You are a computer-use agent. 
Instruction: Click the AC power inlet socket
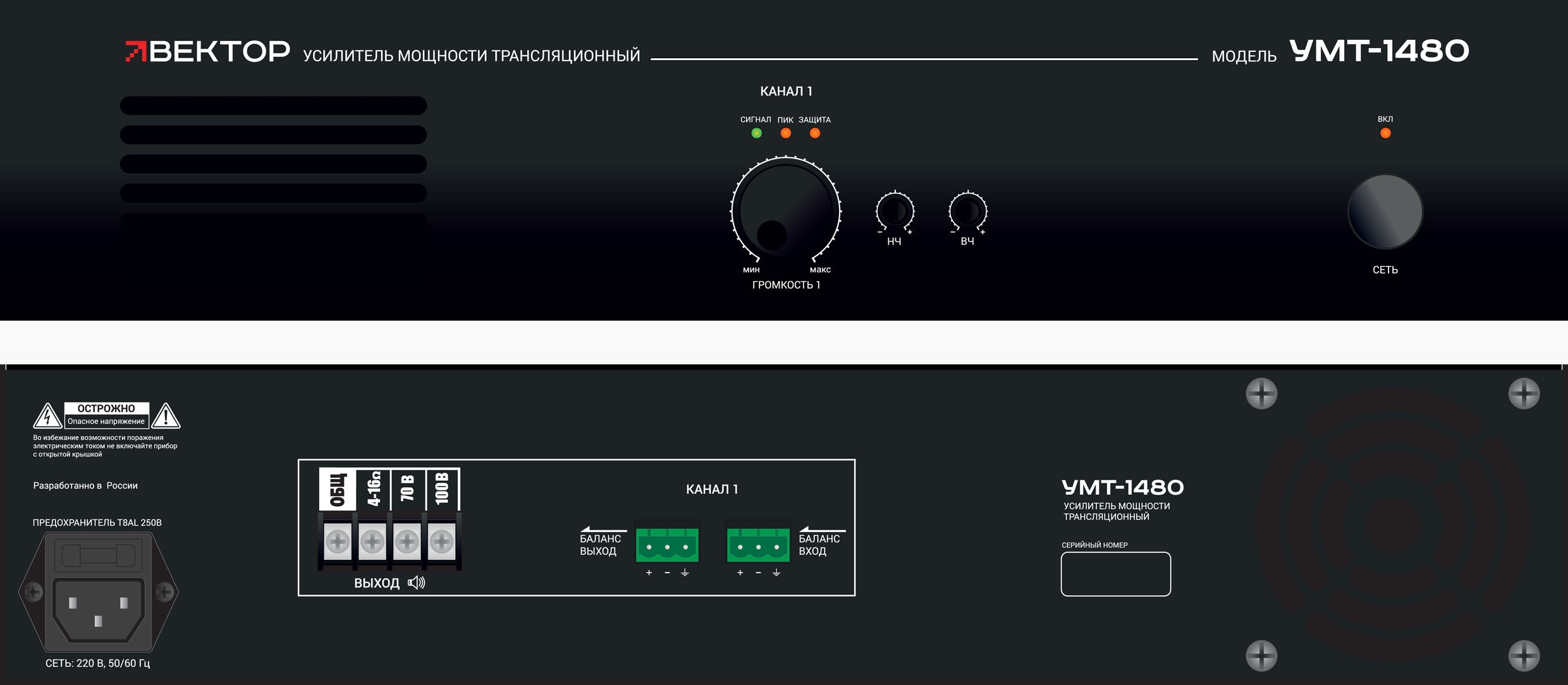98,610
